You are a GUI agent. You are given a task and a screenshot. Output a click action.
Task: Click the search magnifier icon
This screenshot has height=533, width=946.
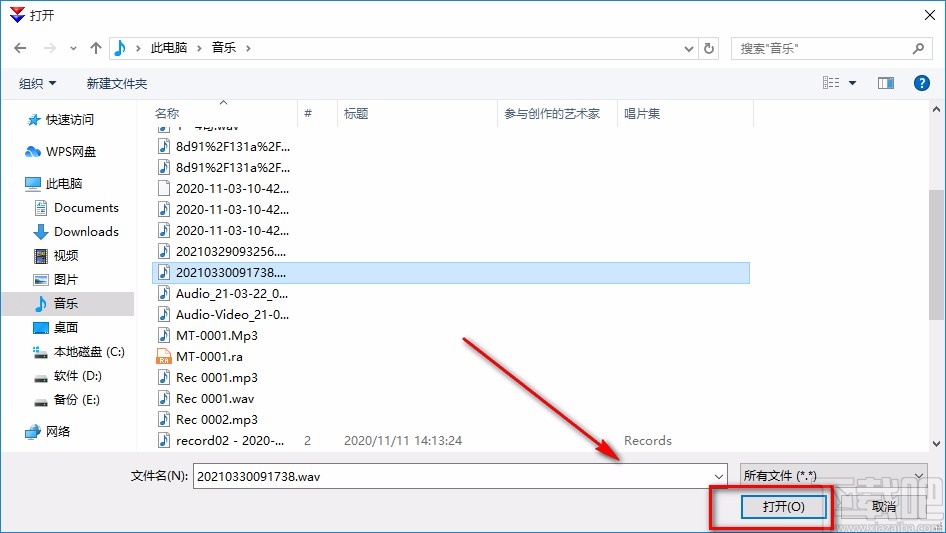[x=918, y=48]
